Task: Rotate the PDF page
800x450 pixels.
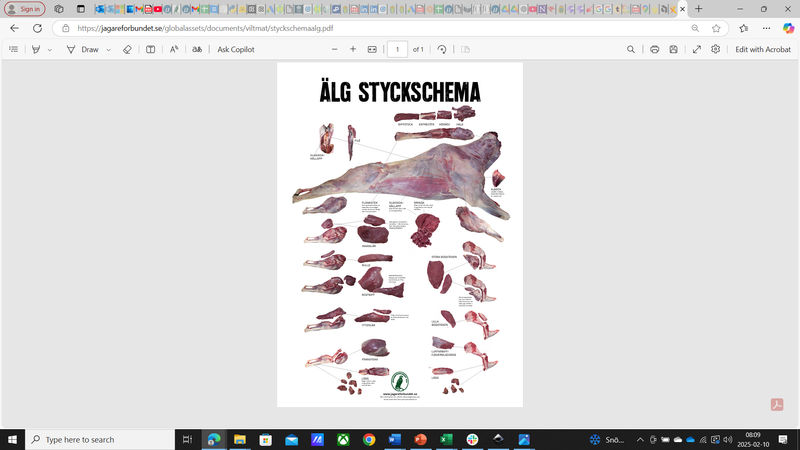Action: (x=442, y=49)
